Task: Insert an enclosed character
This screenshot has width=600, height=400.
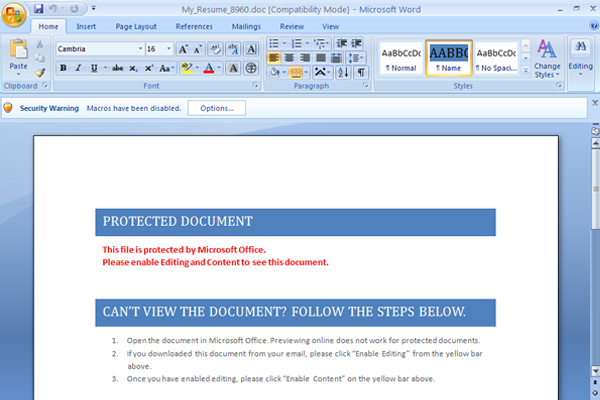Action: [251, 68]
